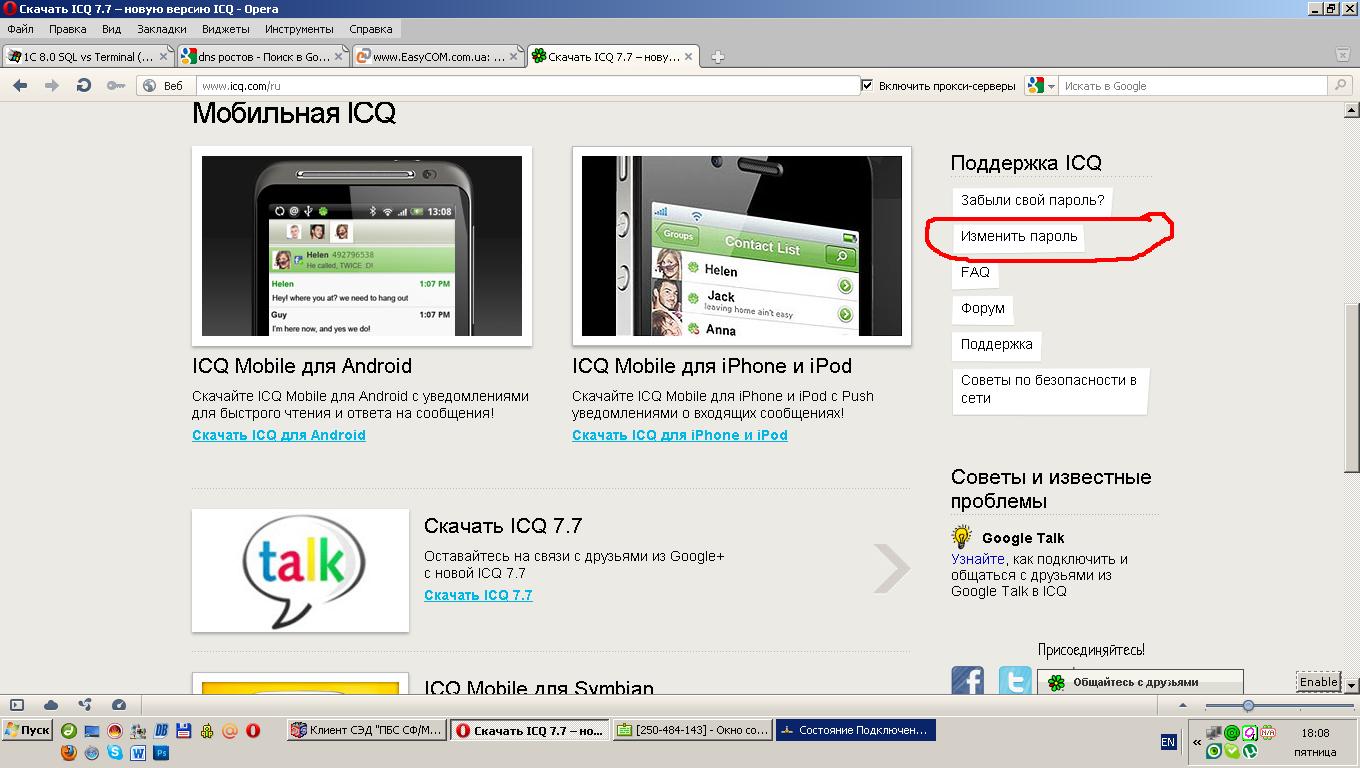Click the www.icq.com/ru address field
This screenshot has height=768, width=1360.
[x=528, y=86]
